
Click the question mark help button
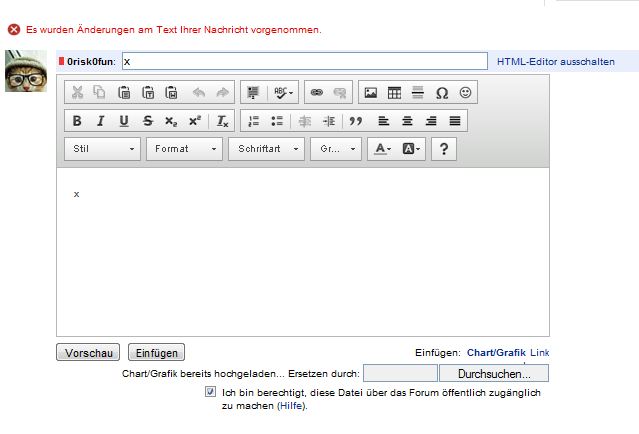444,149
